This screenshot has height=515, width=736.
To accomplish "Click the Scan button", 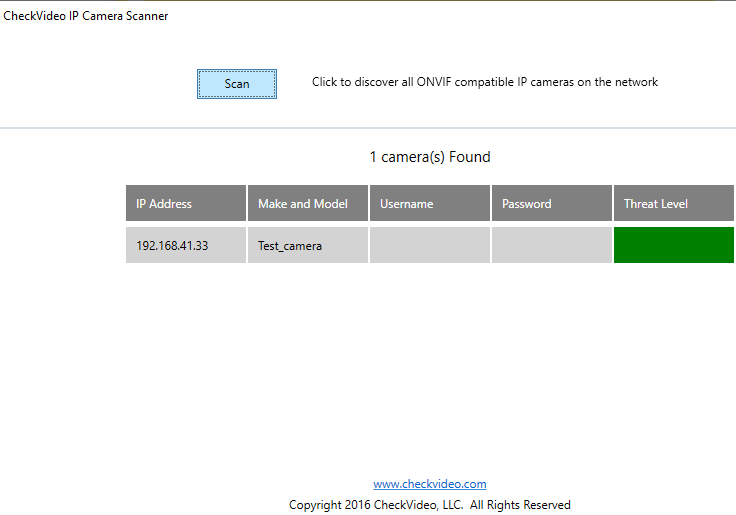I will pos(237,84).
